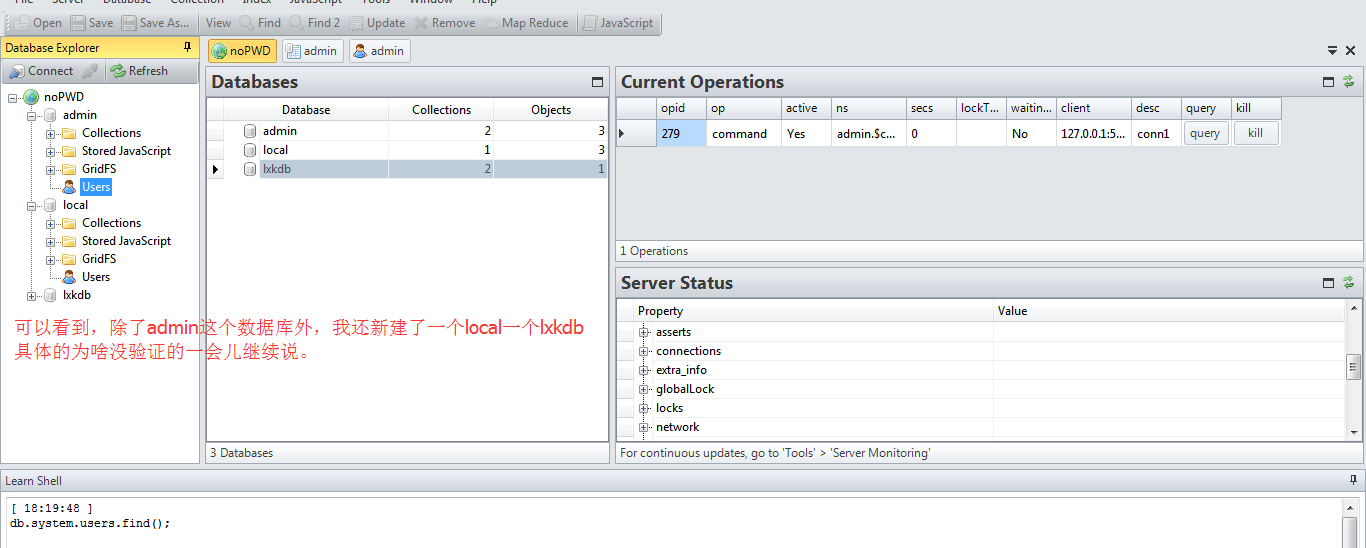Expand GridFS under local
1366x548 pixels.
[x=51, y=259]
